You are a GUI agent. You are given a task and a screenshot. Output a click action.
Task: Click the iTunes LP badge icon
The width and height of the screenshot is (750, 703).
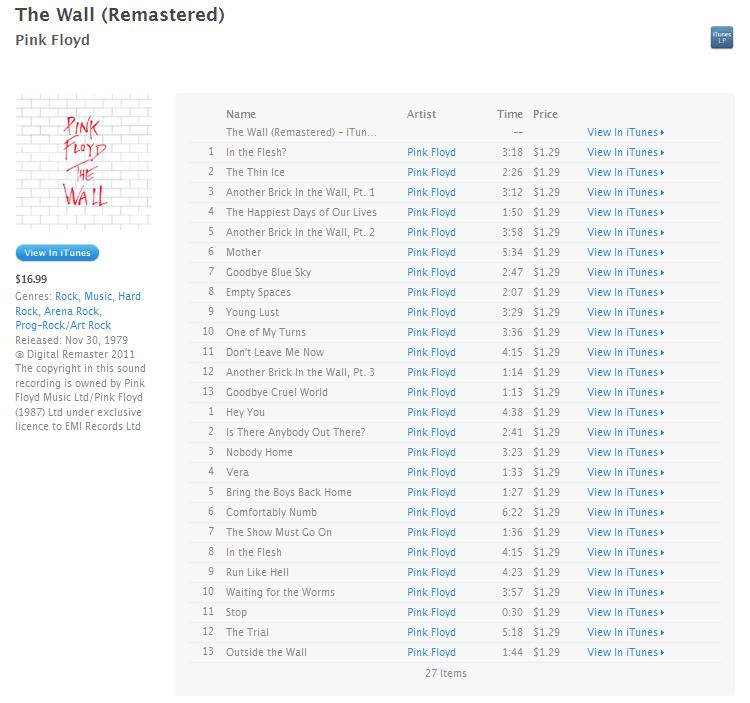tap(721, 37)
